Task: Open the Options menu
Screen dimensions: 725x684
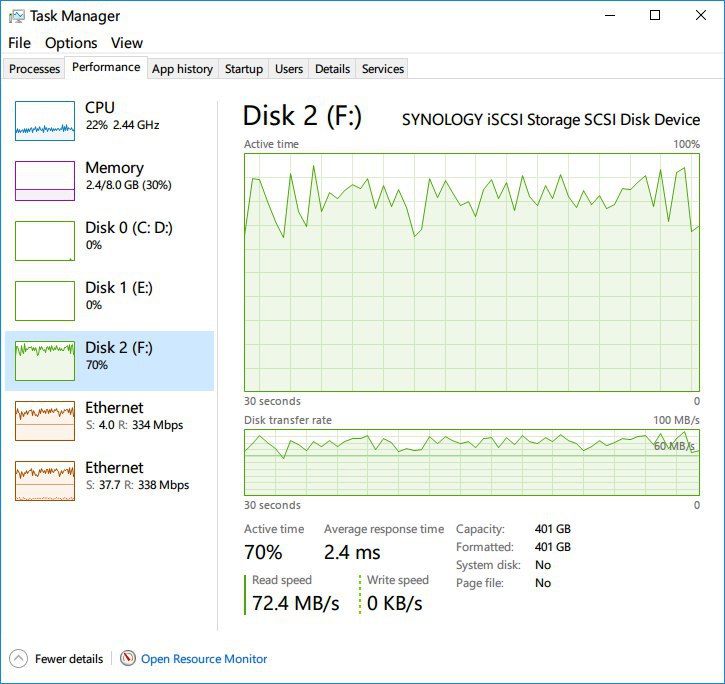Action: click(71, 43)
